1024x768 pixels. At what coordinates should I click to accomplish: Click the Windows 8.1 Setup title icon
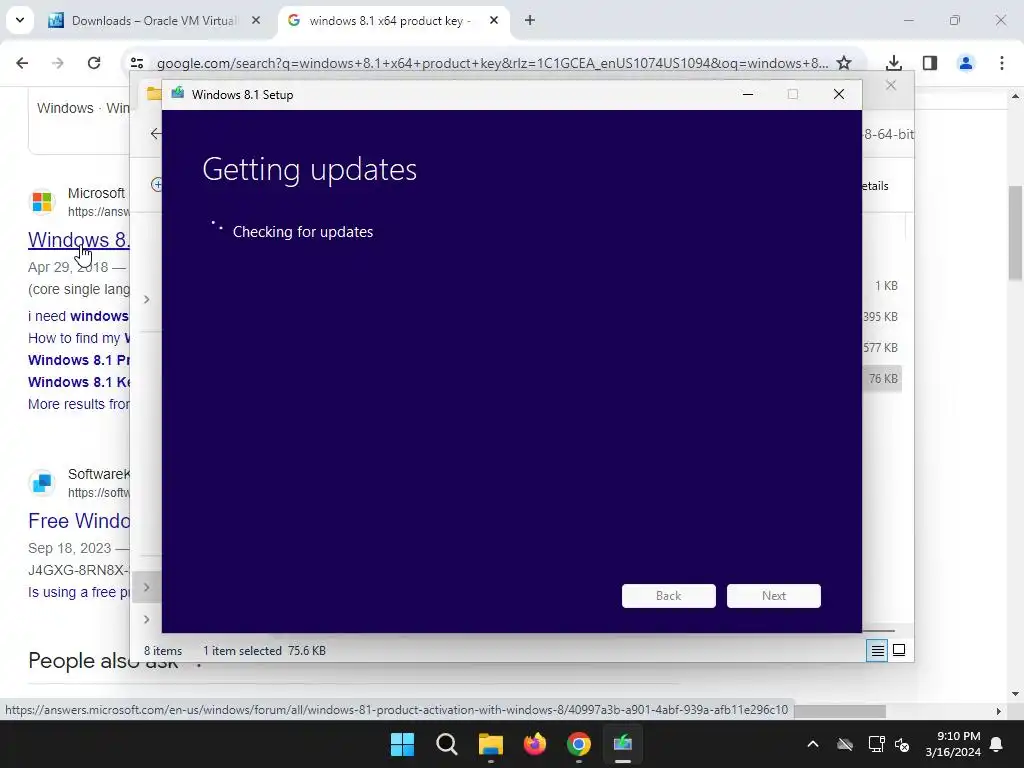[177, 94]
